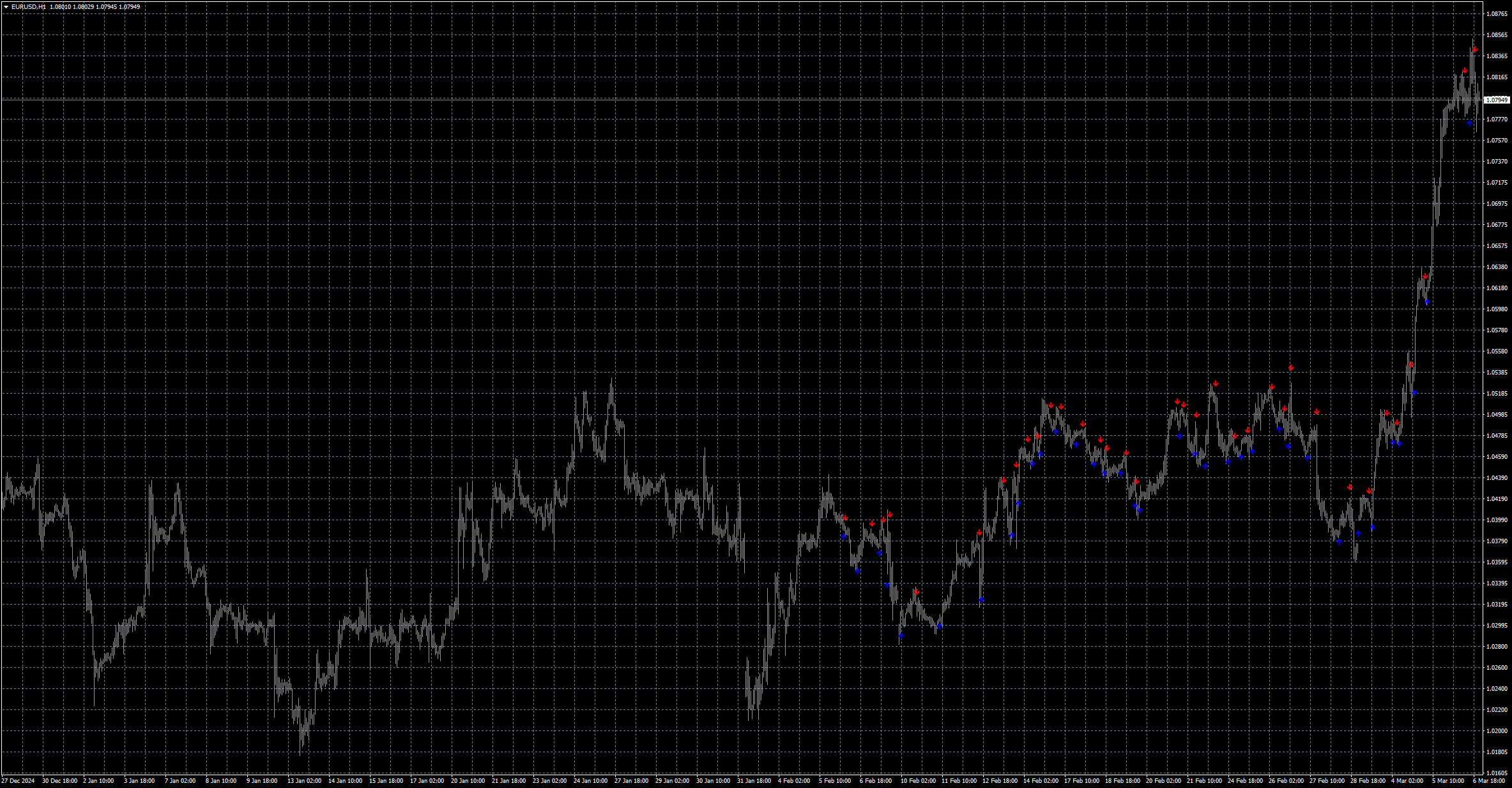The height and width of the screenshot is (788, 1512).
Task: Click the 1.03395 price scale label
Action: (x=1497, y=583)
